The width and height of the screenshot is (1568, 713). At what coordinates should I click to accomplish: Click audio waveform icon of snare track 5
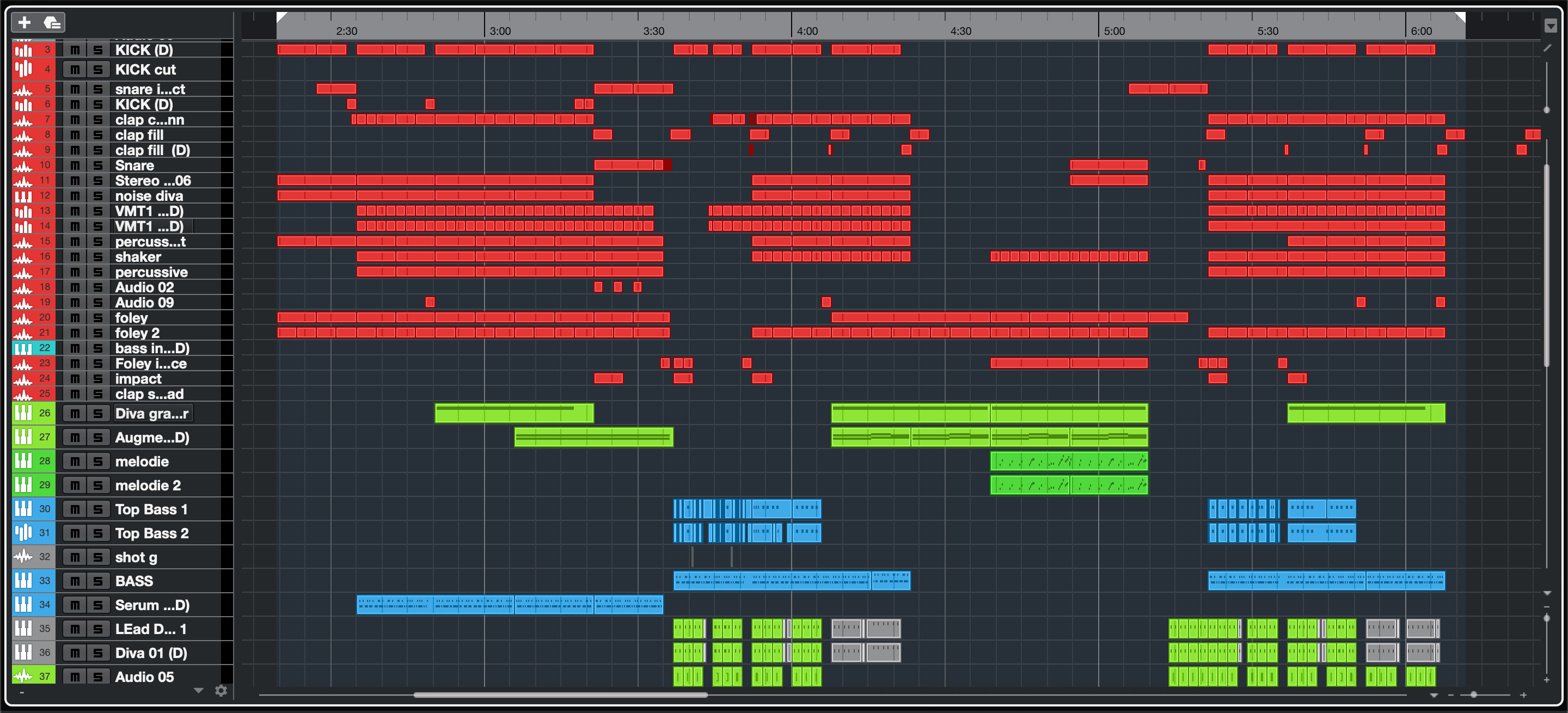24,89
